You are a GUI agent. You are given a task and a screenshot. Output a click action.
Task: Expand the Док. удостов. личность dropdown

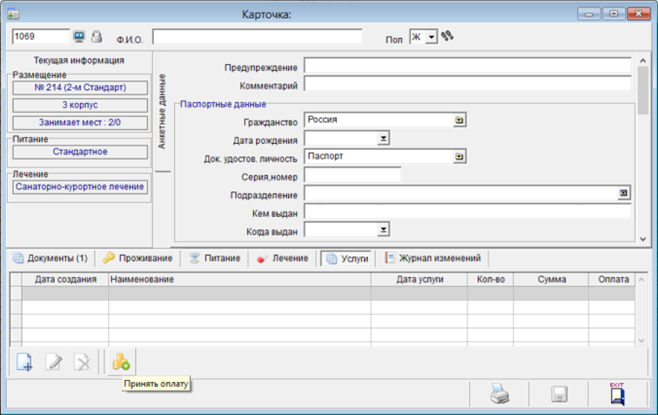(x=459, y=157)
